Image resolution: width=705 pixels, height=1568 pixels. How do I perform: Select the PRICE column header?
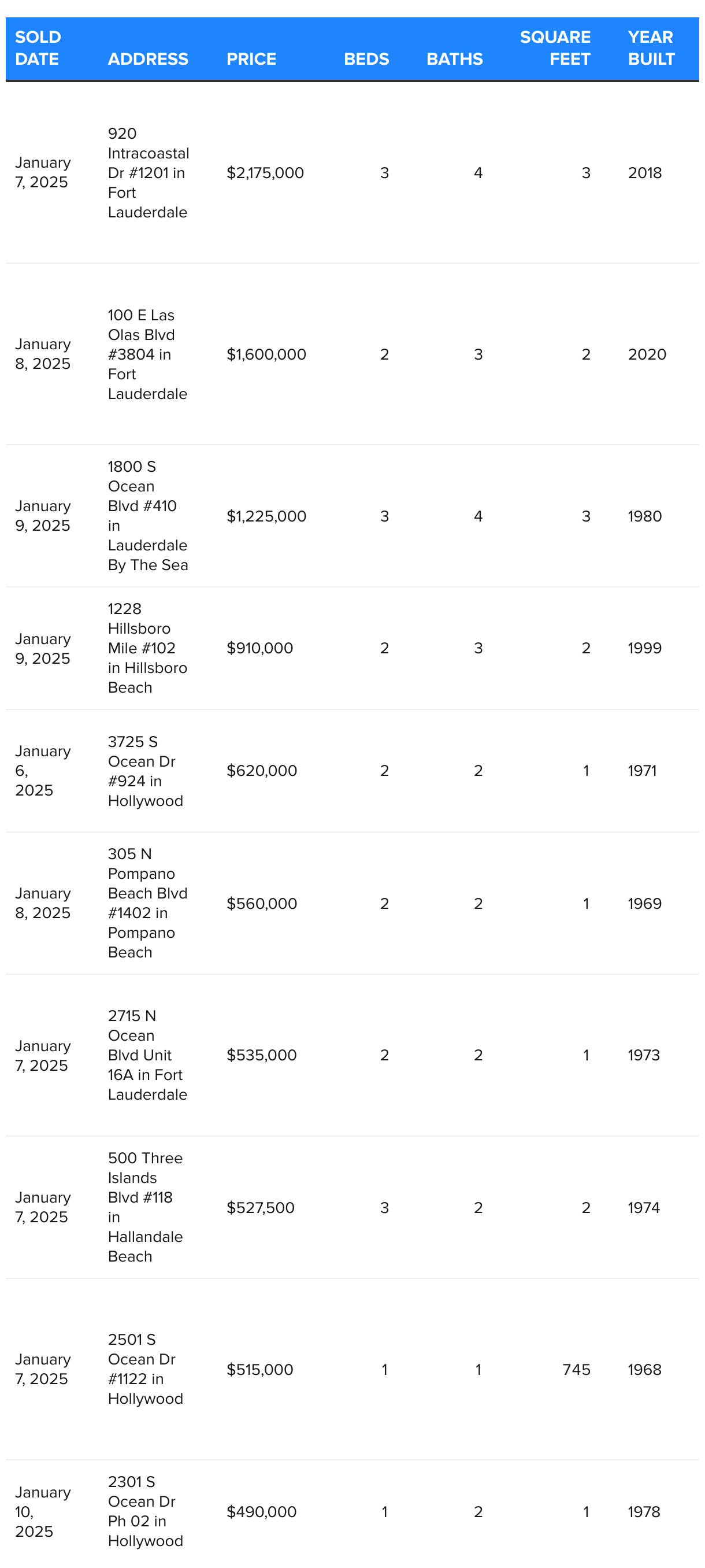[251, 59]
